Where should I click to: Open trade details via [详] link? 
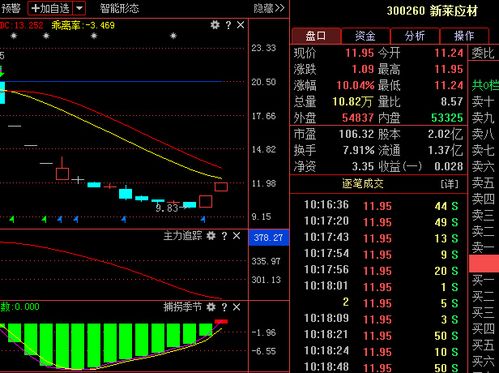click(450, 184)
